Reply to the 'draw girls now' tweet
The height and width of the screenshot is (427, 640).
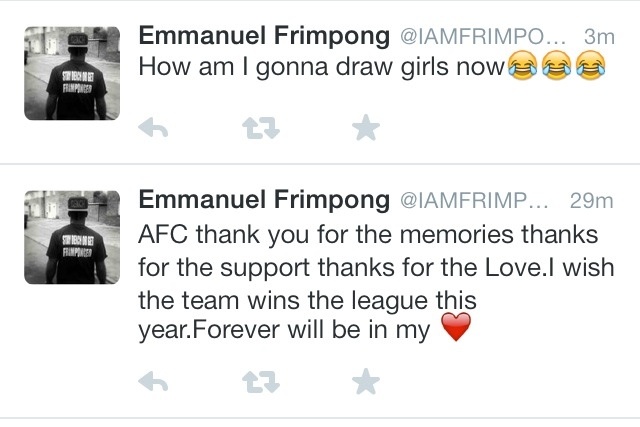coord(153,129)
